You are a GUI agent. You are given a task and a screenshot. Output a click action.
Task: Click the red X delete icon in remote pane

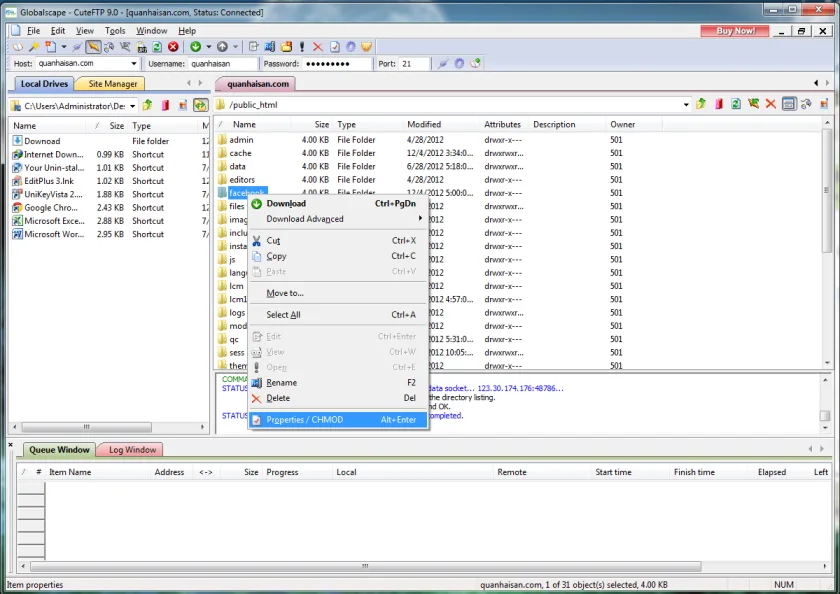770,104
